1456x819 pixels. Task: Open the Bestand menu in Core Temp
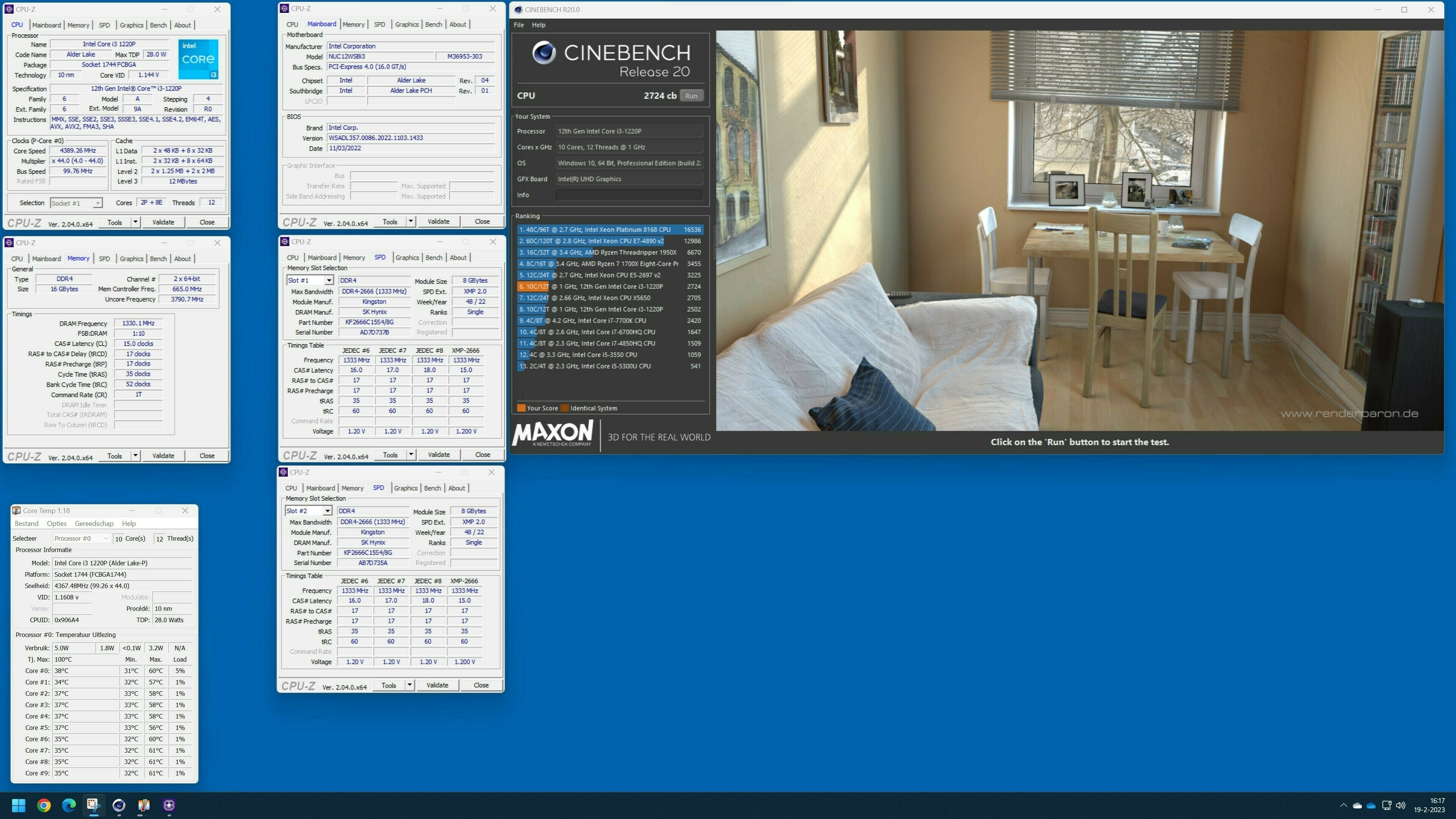[x=27, y=523]
